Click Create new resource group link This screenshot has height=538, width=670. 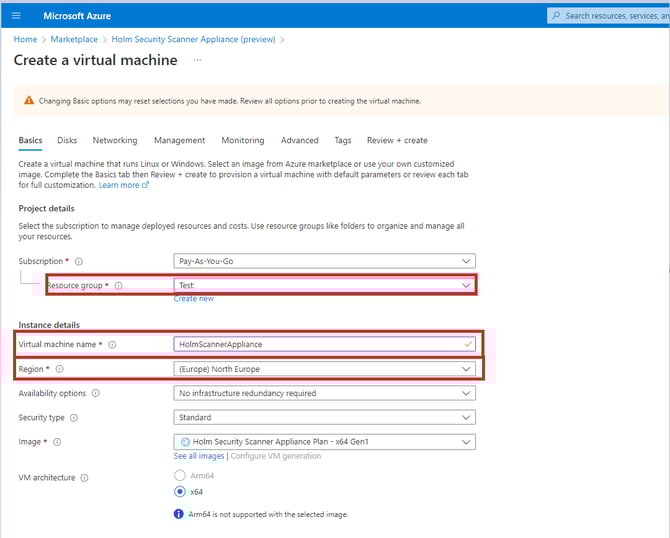[193, 299]
